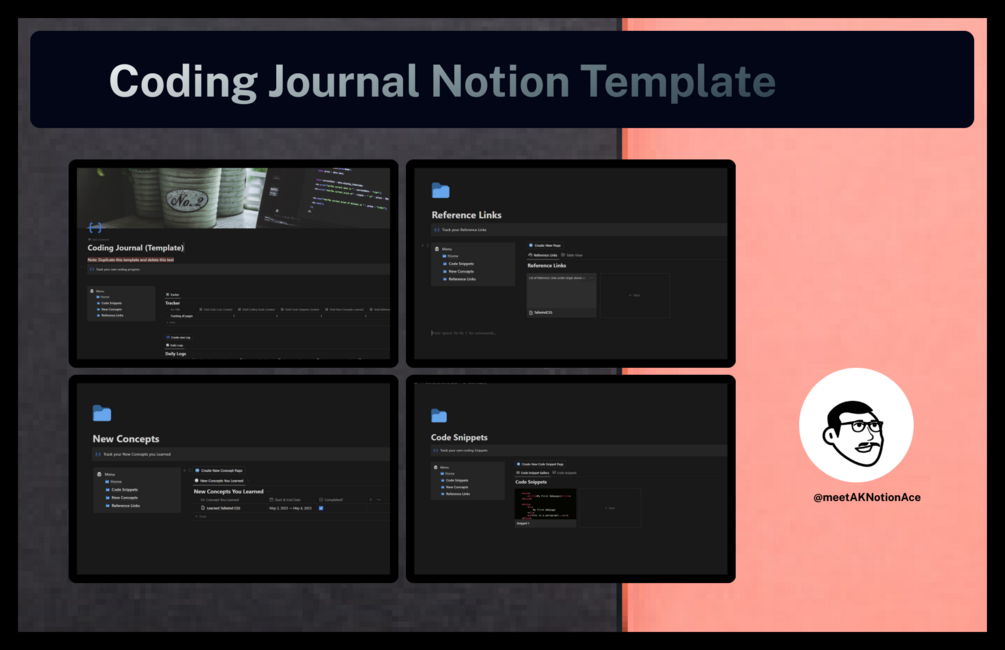The image size is (1005, 650).
Task: Click the empty New card in Code Snippets gallery
Action: point(610,508)
